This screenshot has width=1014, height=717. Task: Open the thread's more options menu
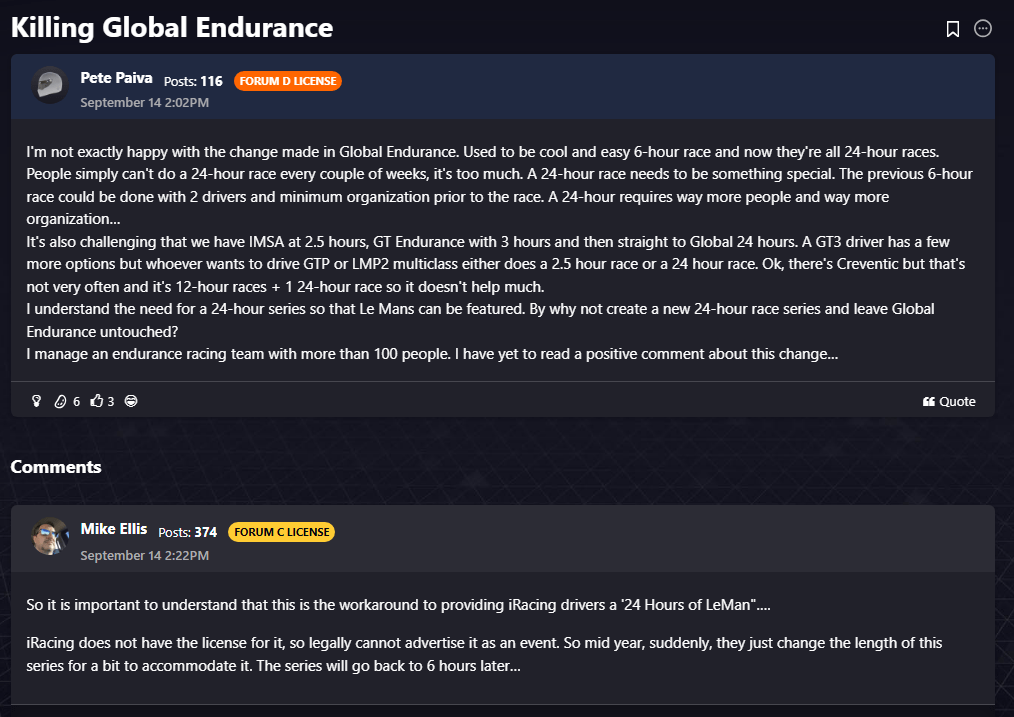[983, 29]
